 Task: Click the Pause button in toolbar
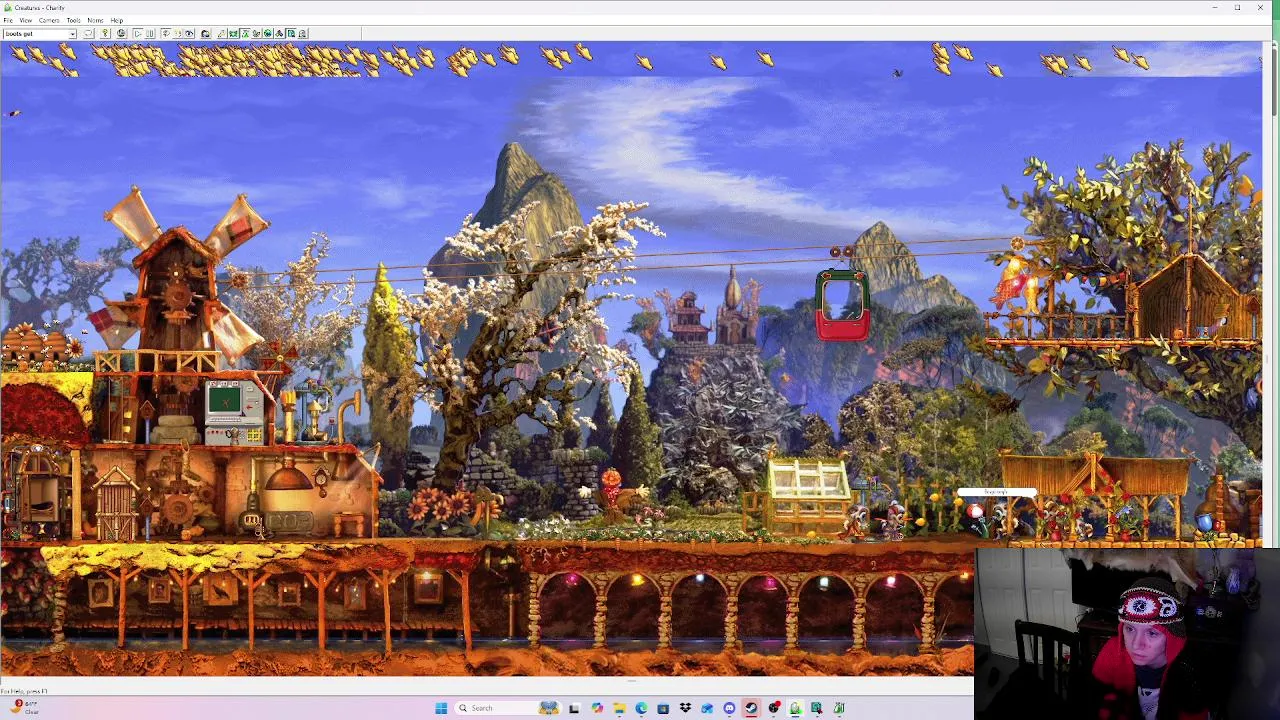[150, 34]
